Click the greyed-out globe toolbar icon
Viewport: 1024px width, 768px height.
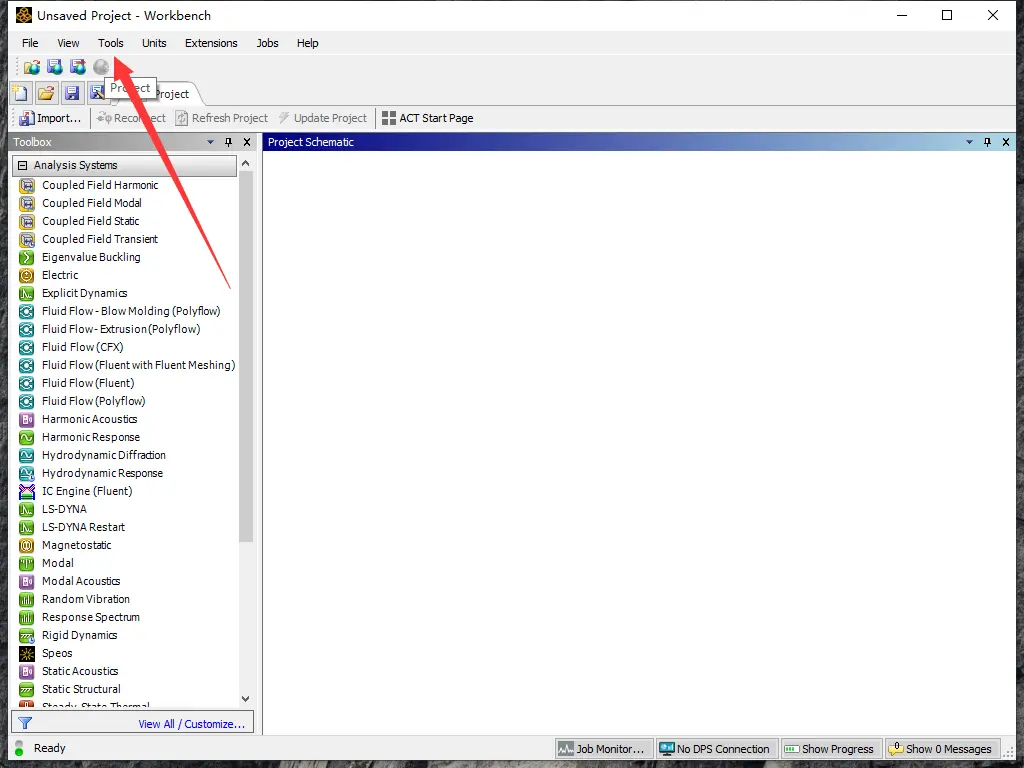(101, 67)
